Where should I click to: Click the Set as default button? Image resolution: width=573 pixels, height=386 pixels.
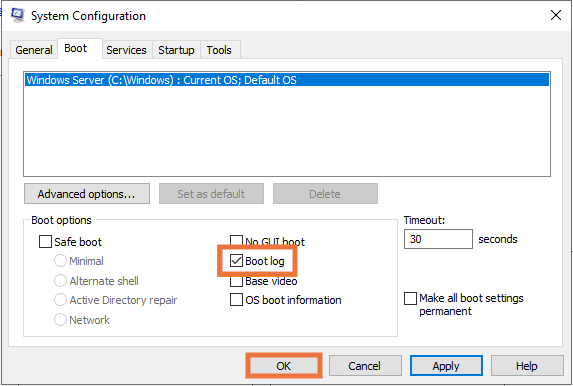[x=211, y=194]
